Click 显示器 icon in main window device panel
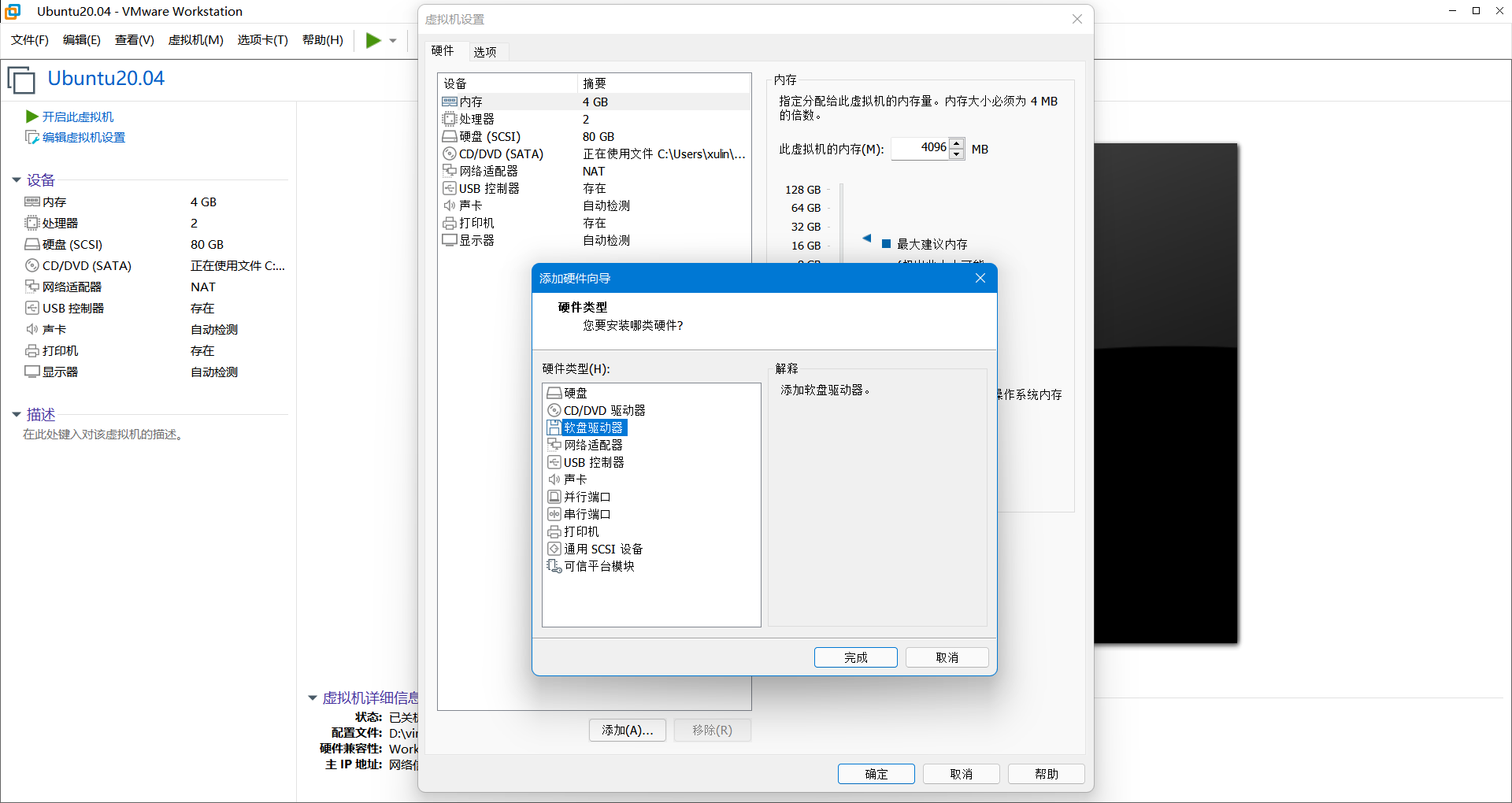 tap(32, 372)
